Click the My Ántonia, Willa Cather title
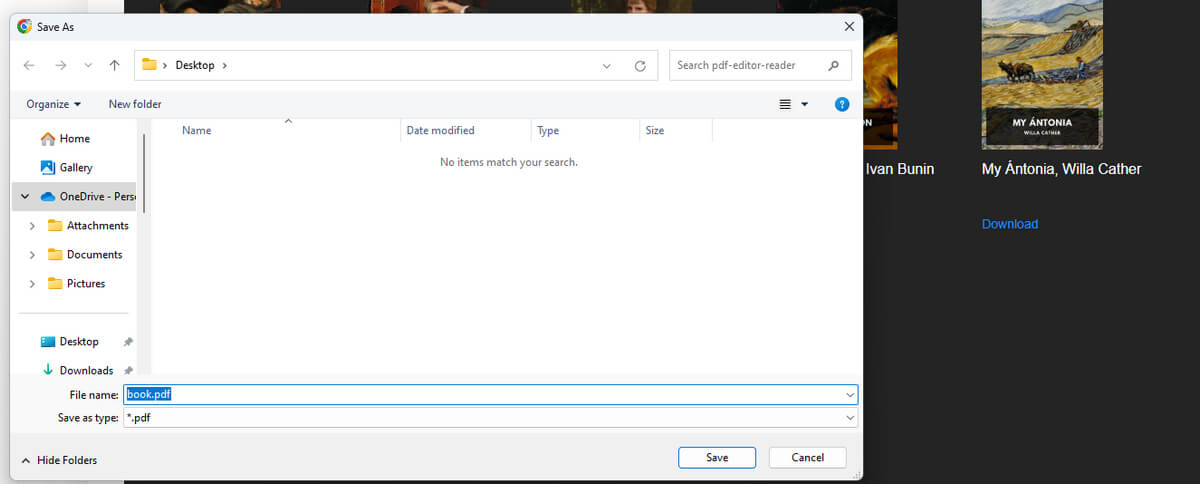This screenshot has height=484, width=1200. 1061,169
